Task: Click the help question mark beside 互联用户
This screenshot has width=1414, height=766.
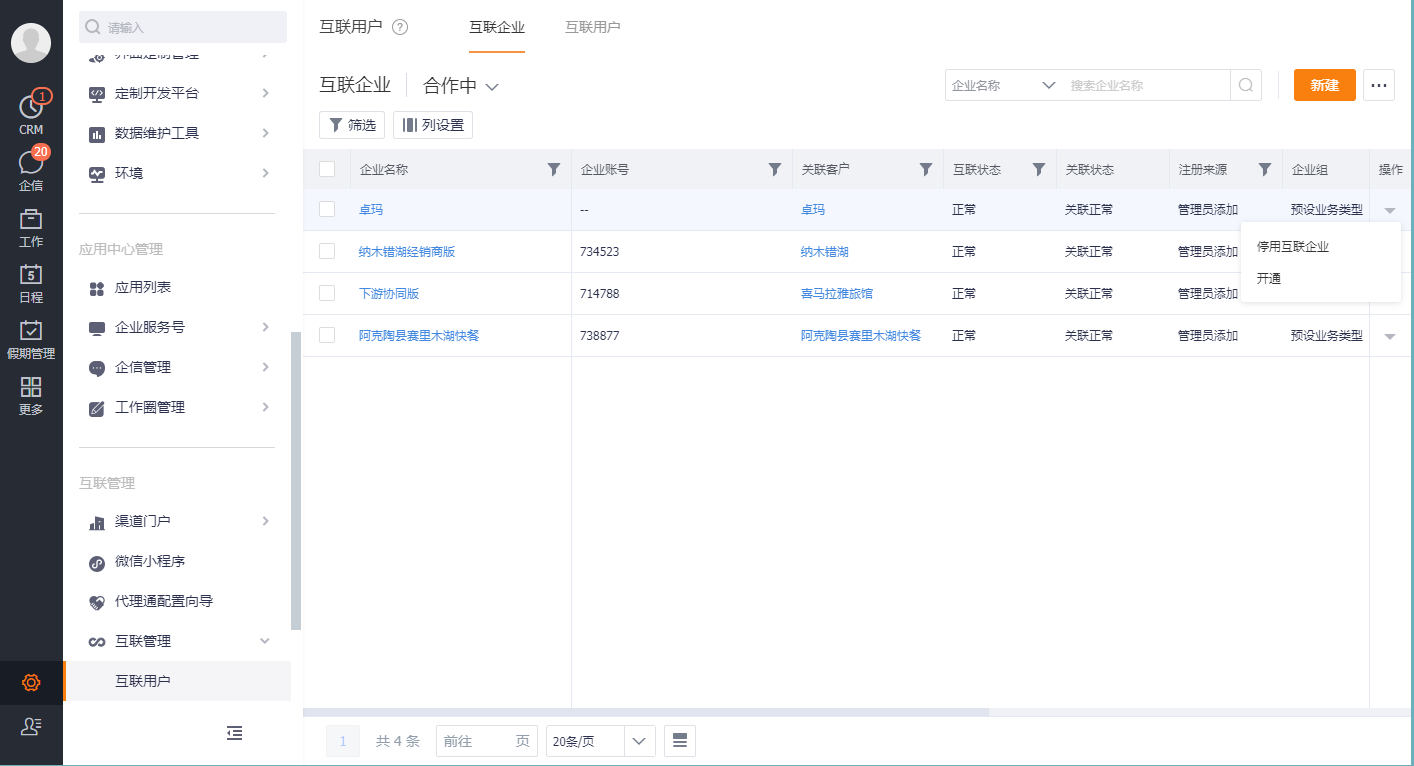Action: point(400,27)
